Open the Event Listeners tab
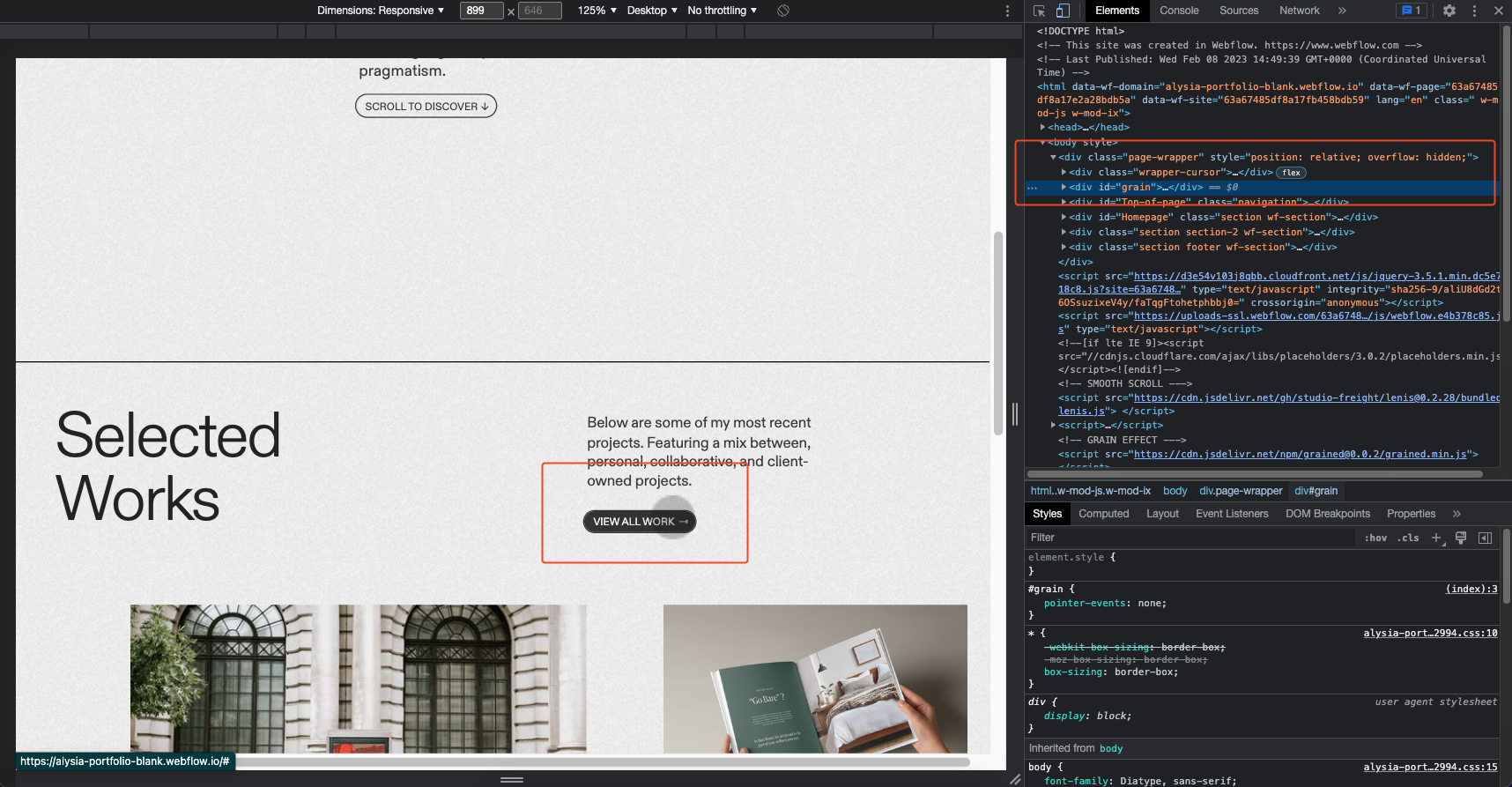Screen dimensions: 1512x787 1232,514
